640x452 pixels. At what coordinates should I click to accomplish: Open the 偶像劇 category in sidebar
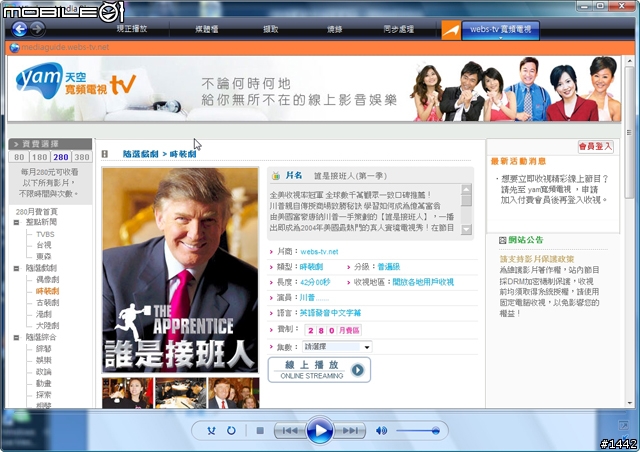(47, 280)
